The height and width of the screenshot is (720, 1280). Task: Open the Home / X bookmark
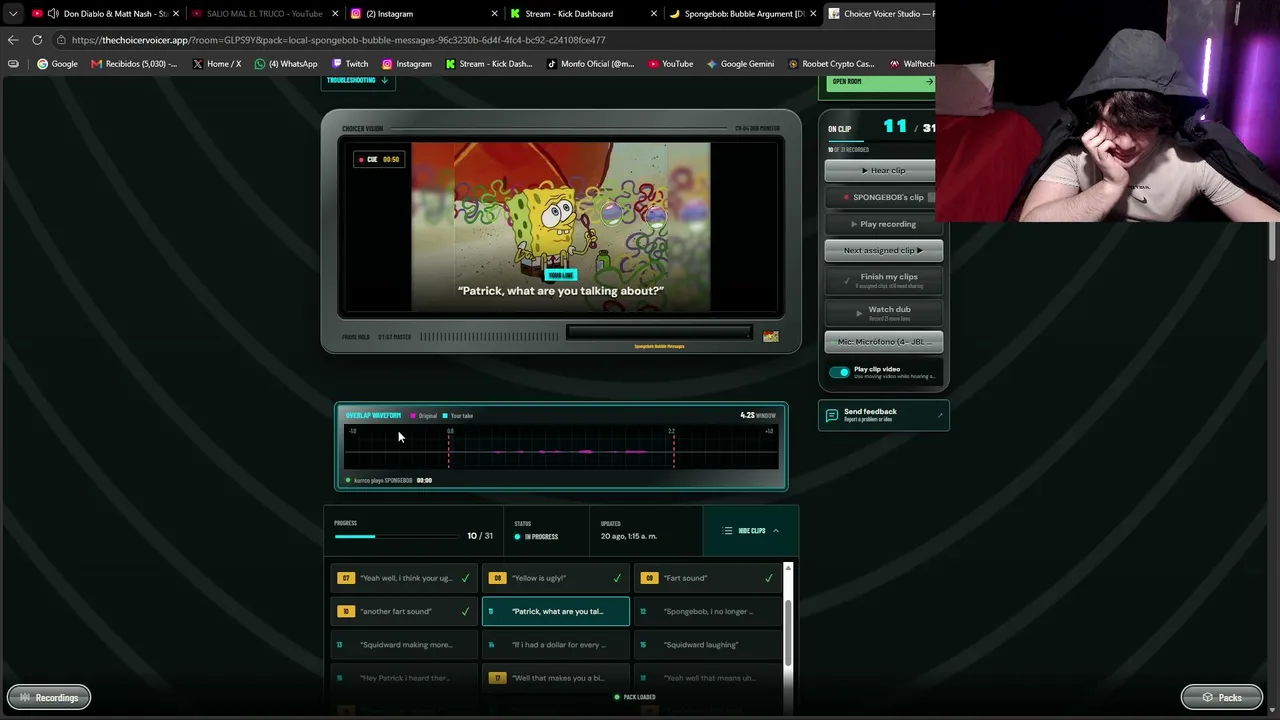[216, 64]
